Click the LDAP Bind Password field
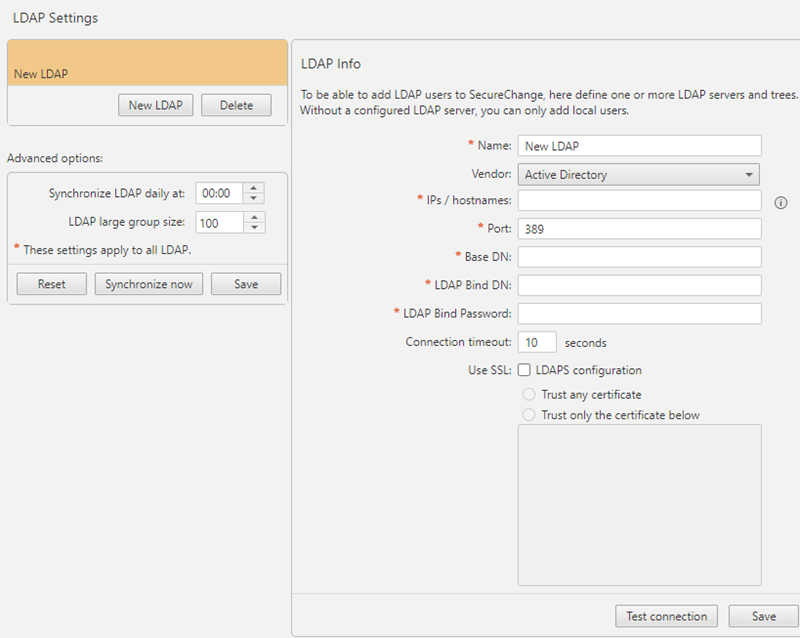Screen dimensions: 800x638 (639, 313)
